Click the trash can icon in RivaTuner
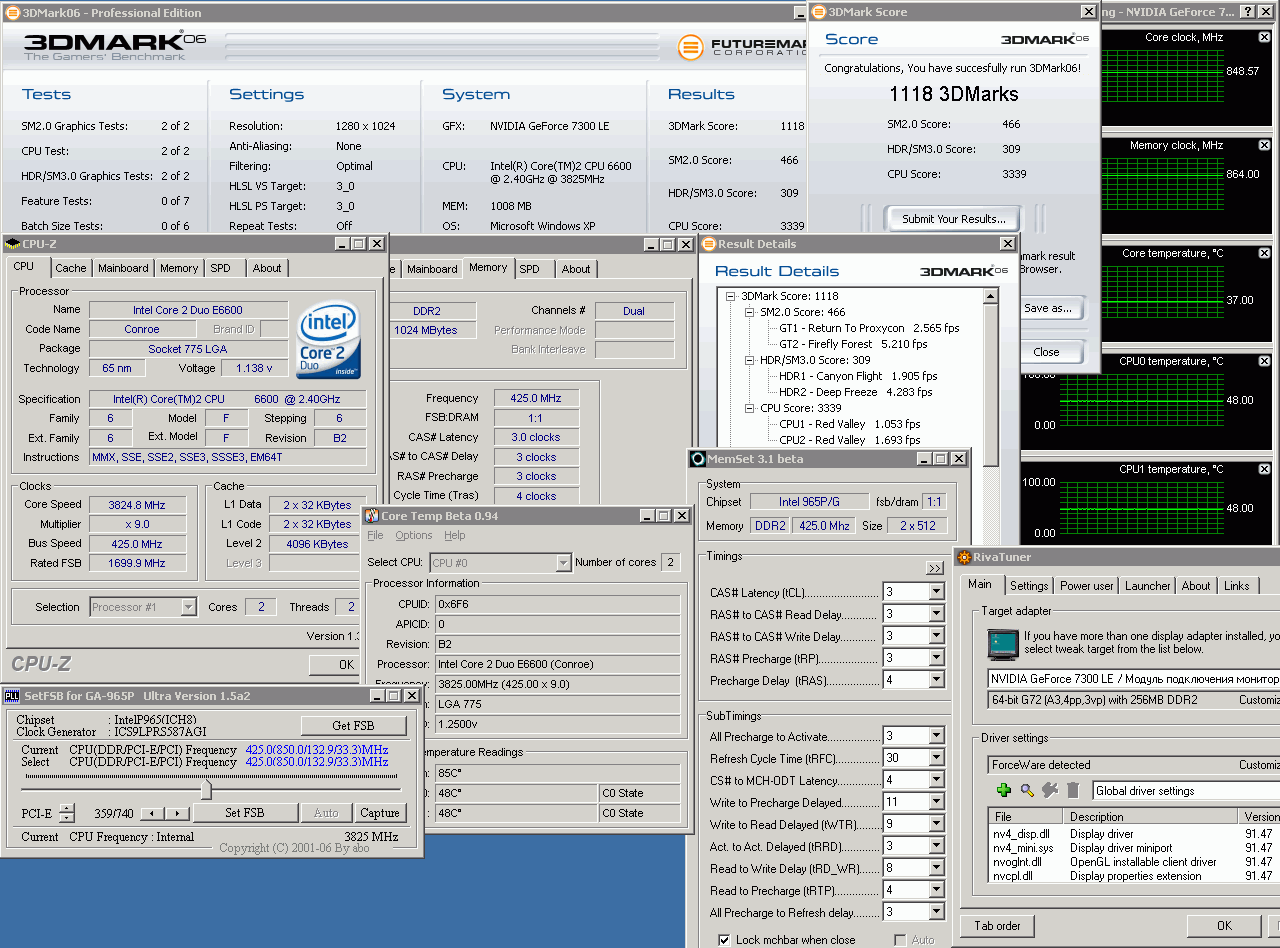Screen dimensions: 1280x948 (1073, 790)
